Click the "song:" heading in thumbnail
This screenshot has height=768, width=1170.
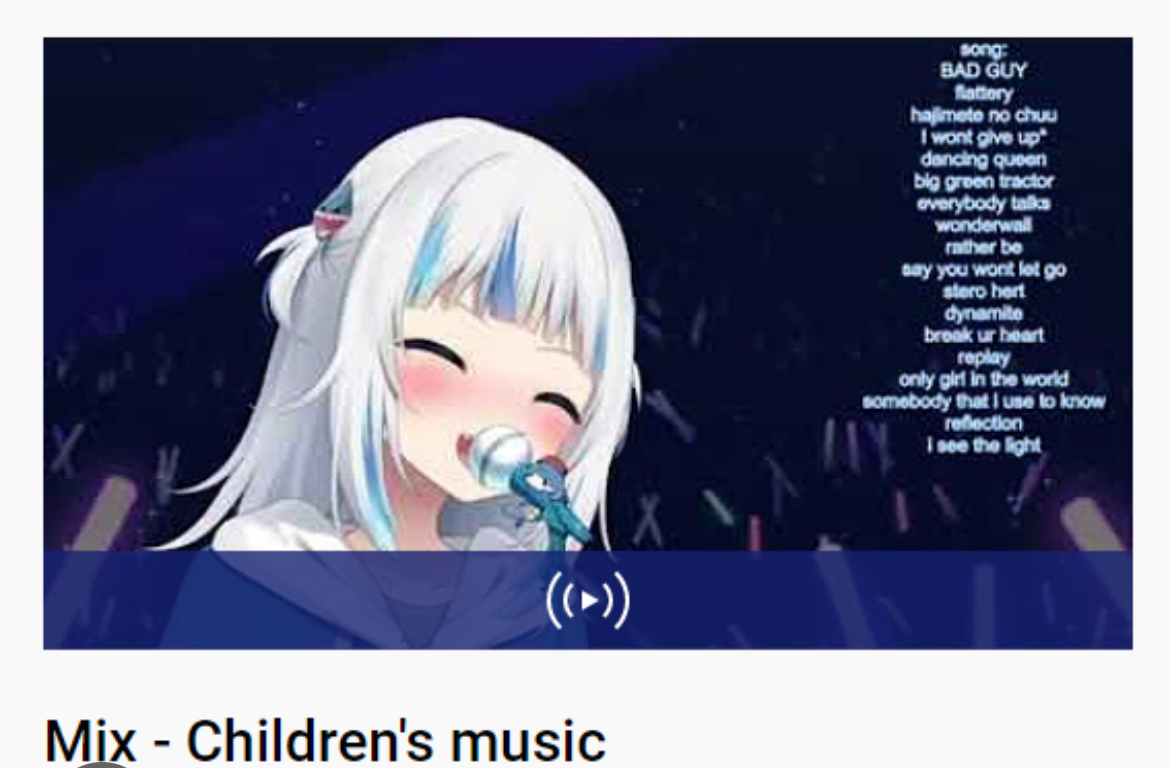pyautogui.click(x=983, y=49)
